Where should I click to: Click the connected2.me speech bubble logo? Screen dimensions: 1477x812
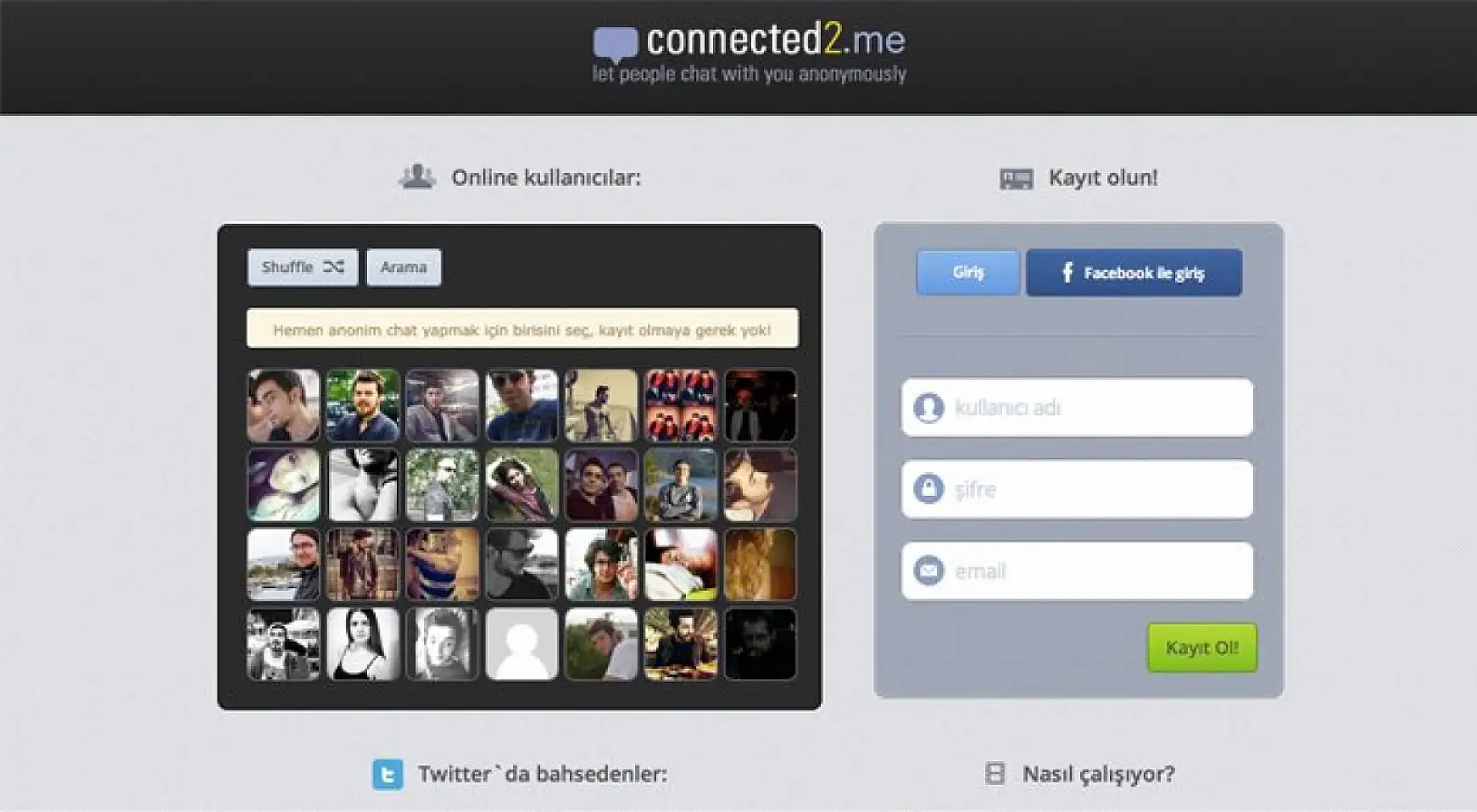[x=615, y=44]
